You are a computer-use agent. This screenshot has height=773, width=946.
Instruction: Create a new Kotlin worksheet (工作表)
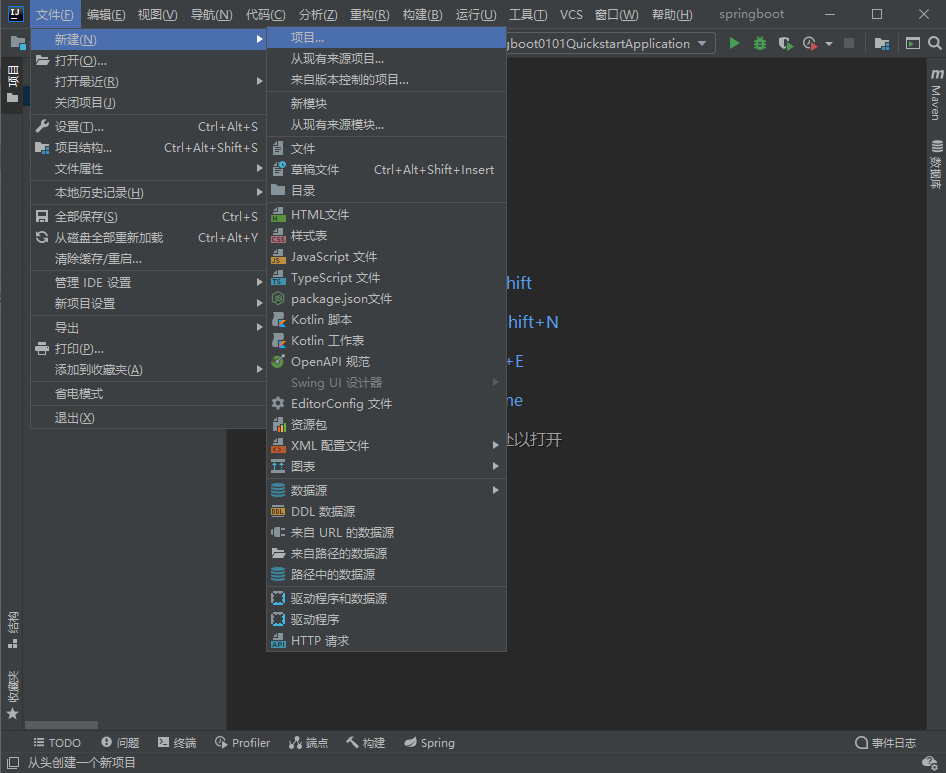pyautogui.click(x=386, y=341)
